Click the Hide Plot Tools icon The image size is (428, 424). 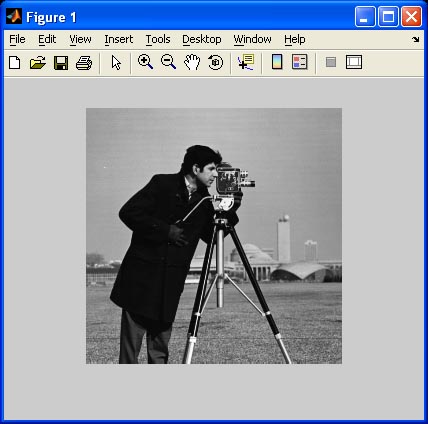331,62
